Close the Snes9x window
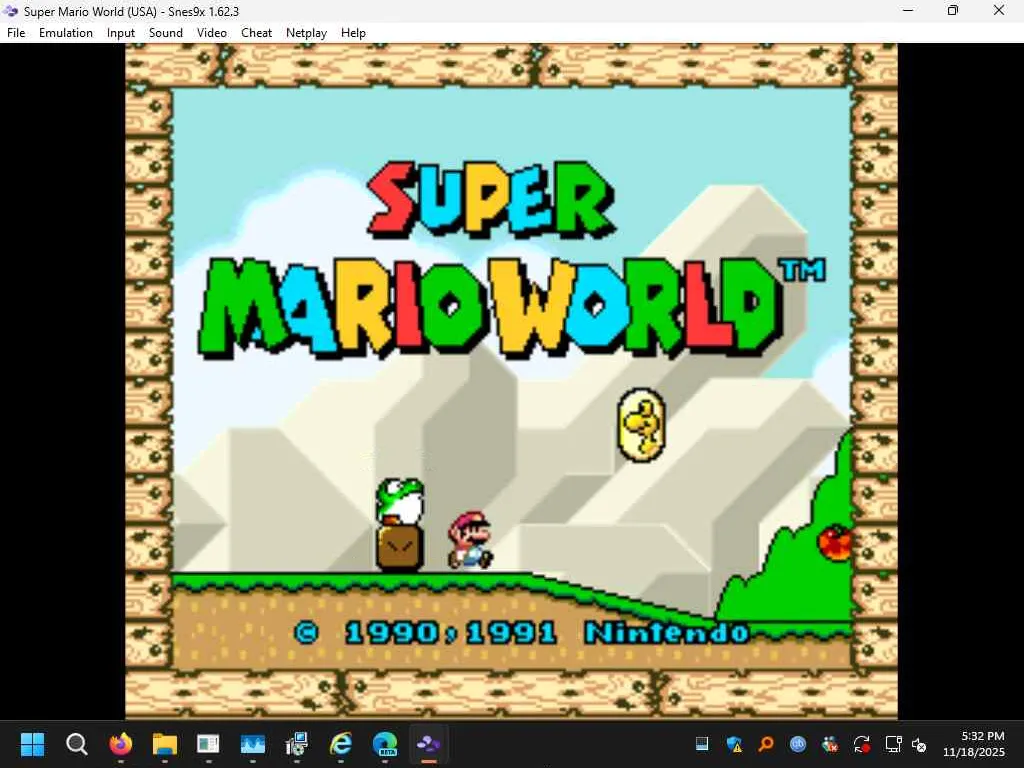The image size is (1024, 768). [x=999, y=10]
